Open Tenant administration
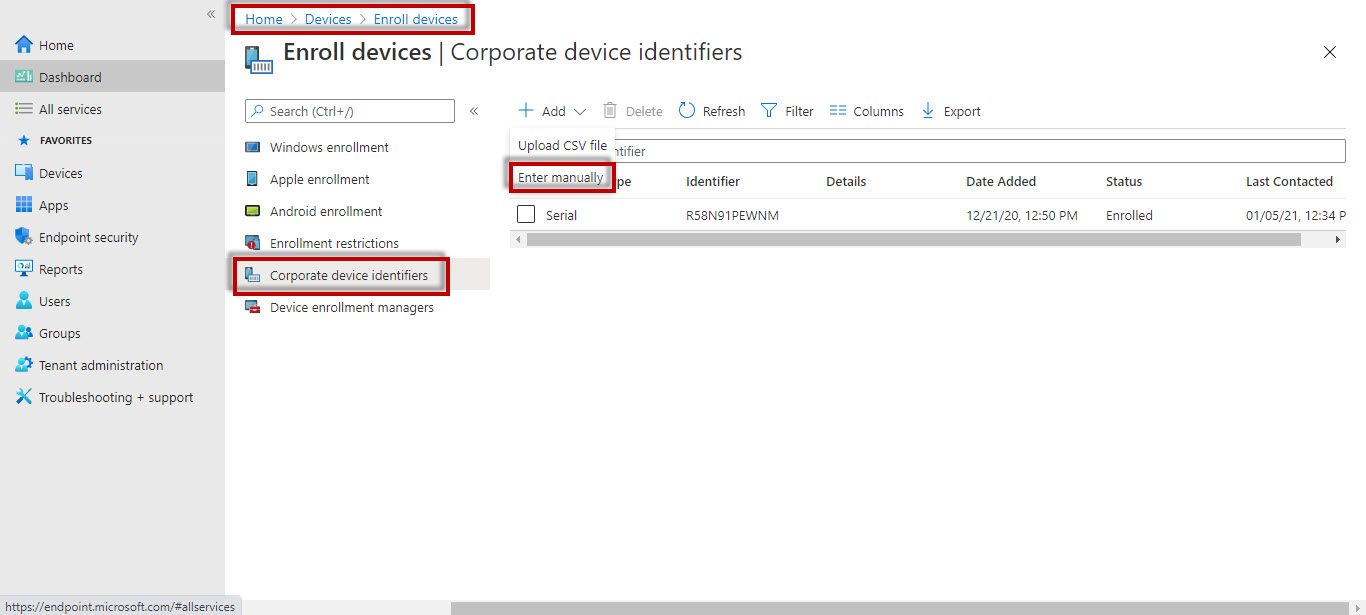This screenshot has height=615, width=1366. 23,364
